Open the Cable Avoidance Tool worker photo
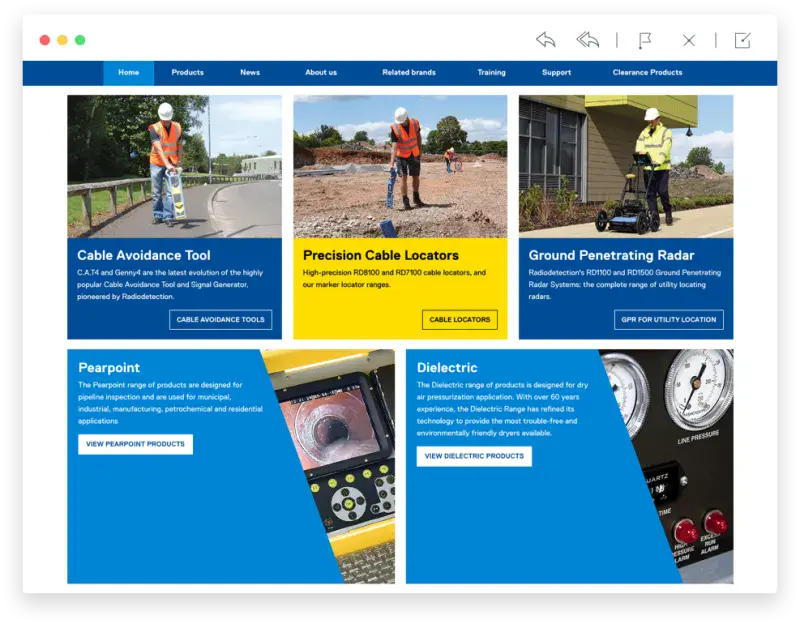Image resolution: width=800 pixels, height=624 pixels. [x=174, y=166]
